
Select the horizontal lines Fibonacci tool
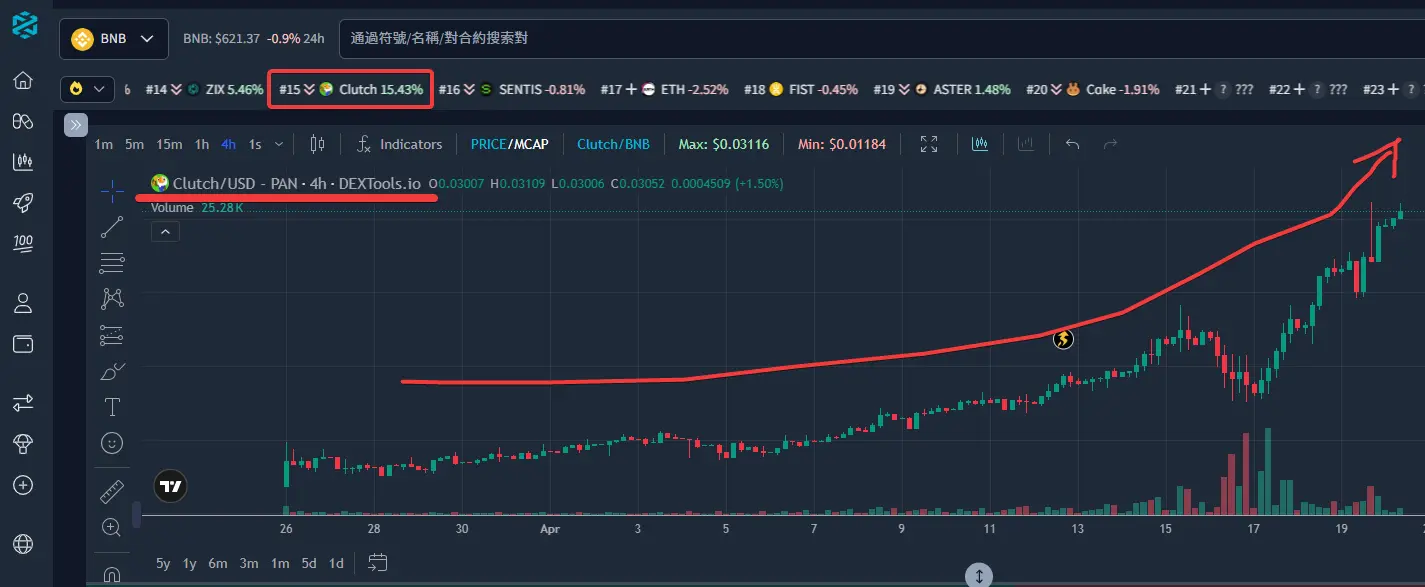113,263
